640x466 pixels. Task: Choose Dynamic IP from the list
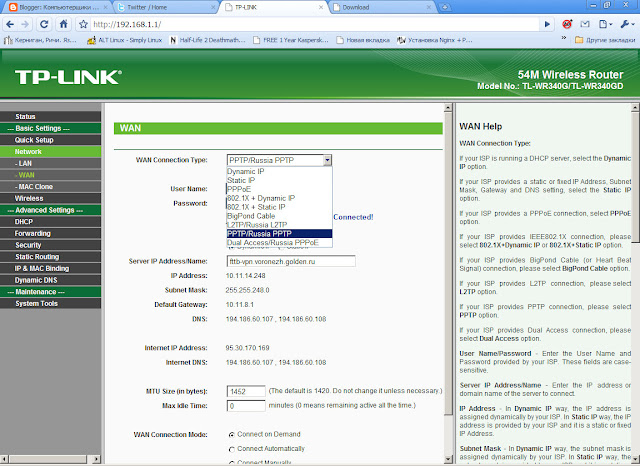coord(279,171)
